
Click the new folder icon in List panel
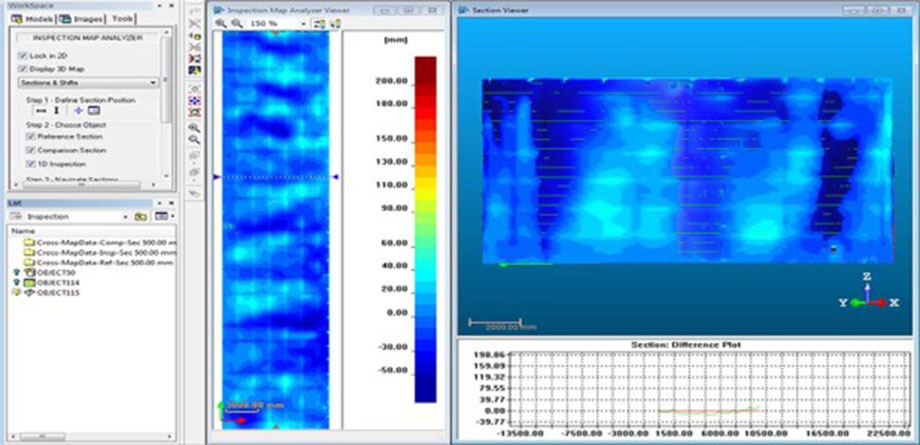pos(141,216)
